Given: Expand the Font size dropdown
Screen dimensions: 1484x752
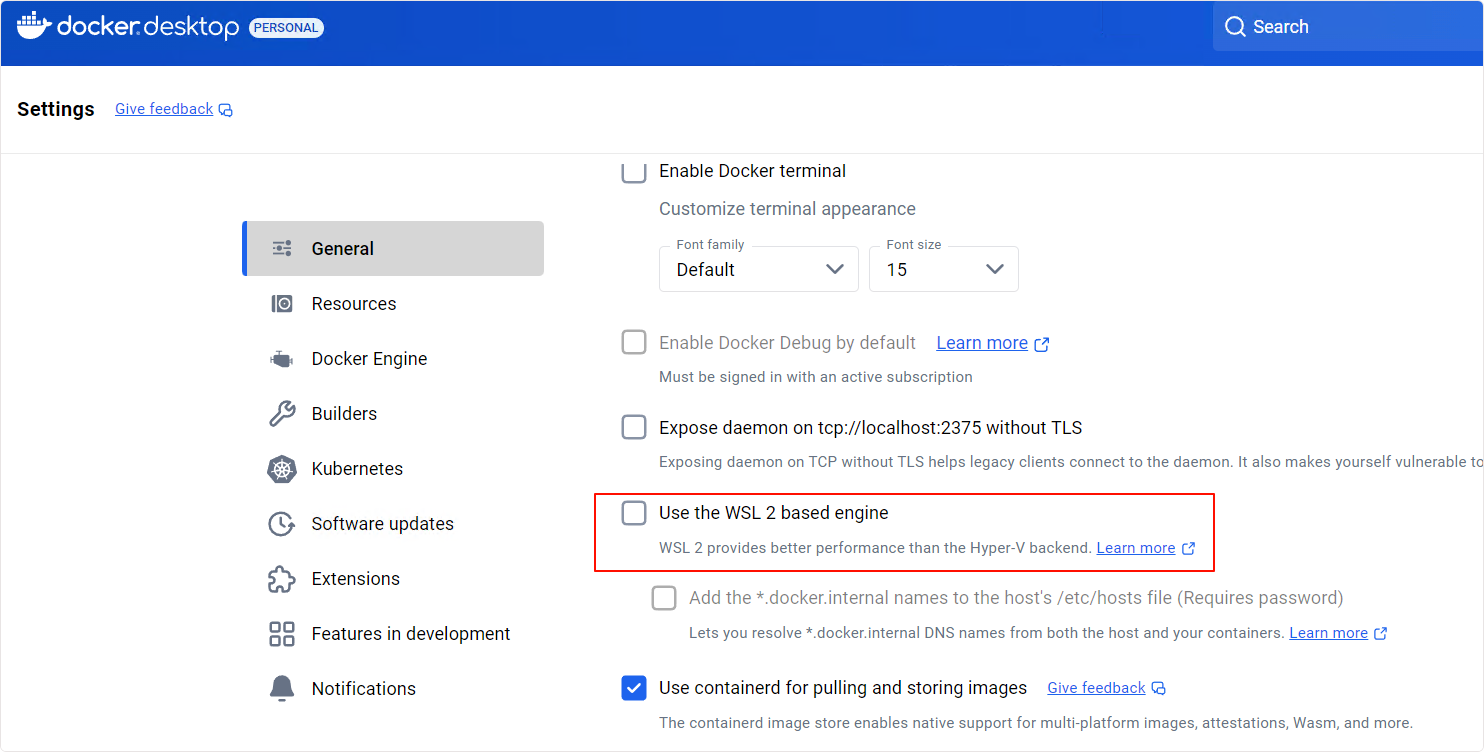Looking at the screenshot, I should click(x=943, y=269).
